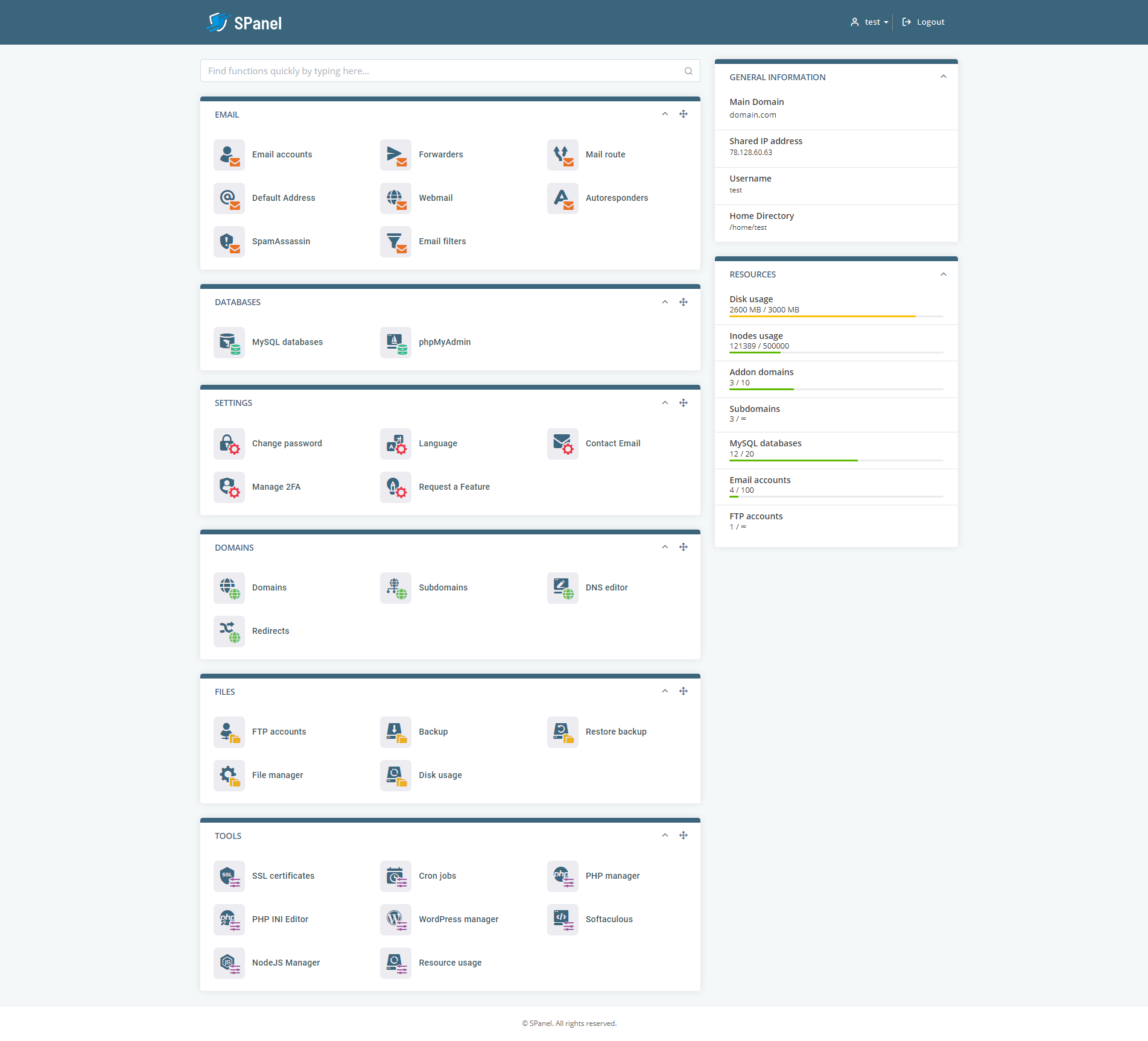Select the SpamAssassin icon
Viewport: 1148px width, 1041px height.
pyautogui.click(x=229, y=241)
